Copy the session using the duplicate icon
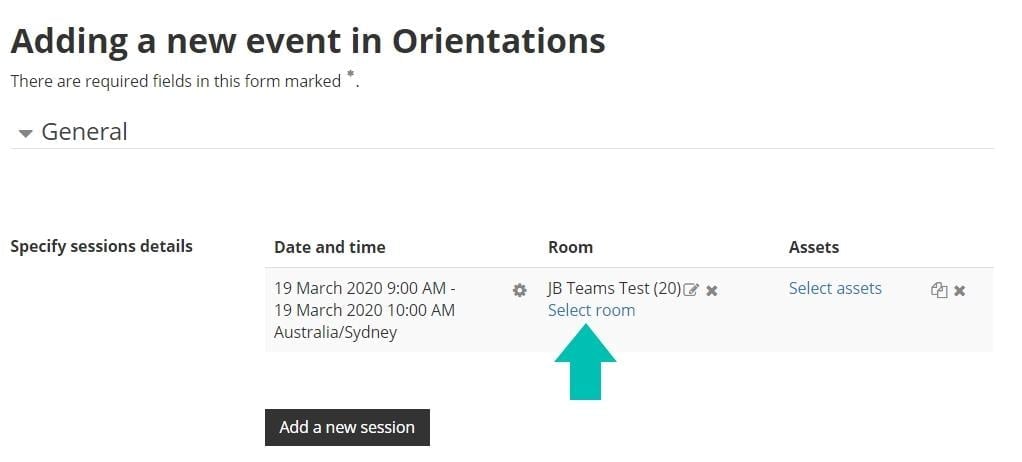Viewport: 1022px width, 462px height. [x=938, y=290]
